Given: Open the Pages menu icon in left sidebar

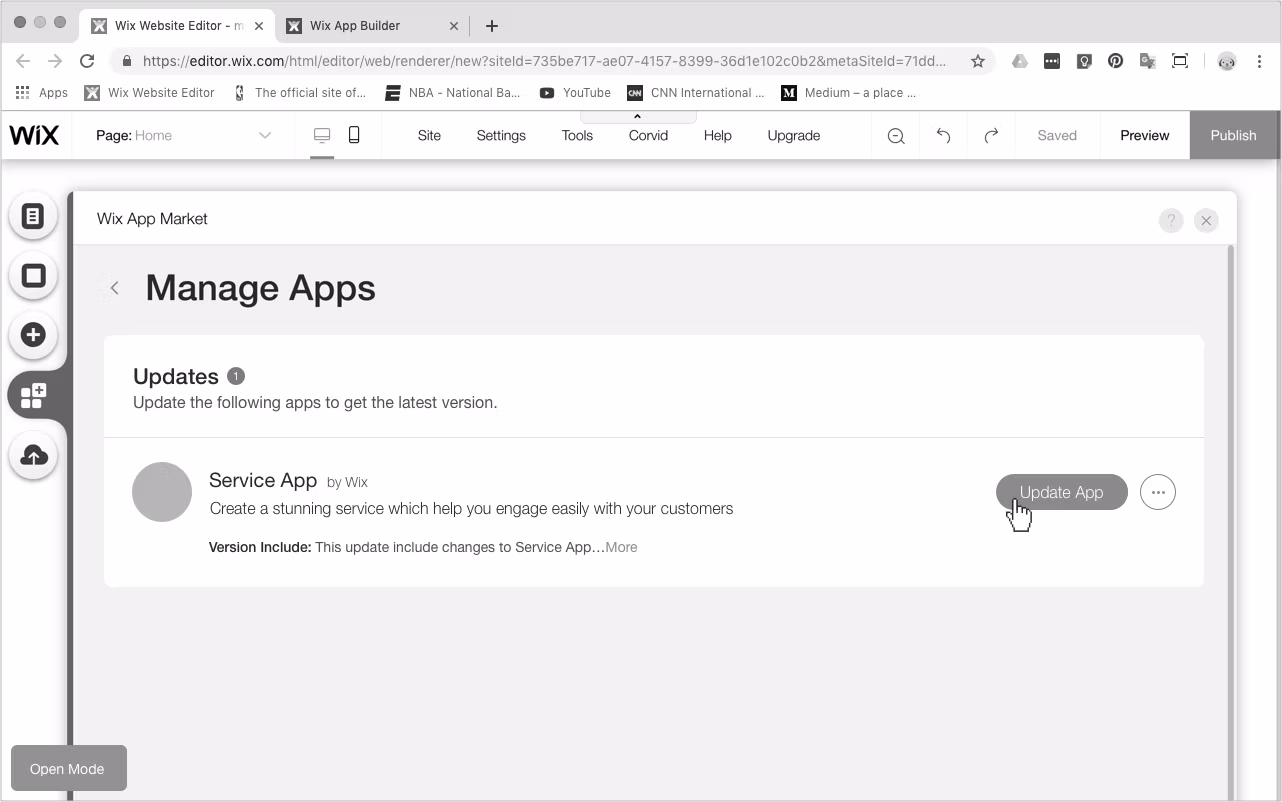Looking at the screenshot, I should point(33,216).
